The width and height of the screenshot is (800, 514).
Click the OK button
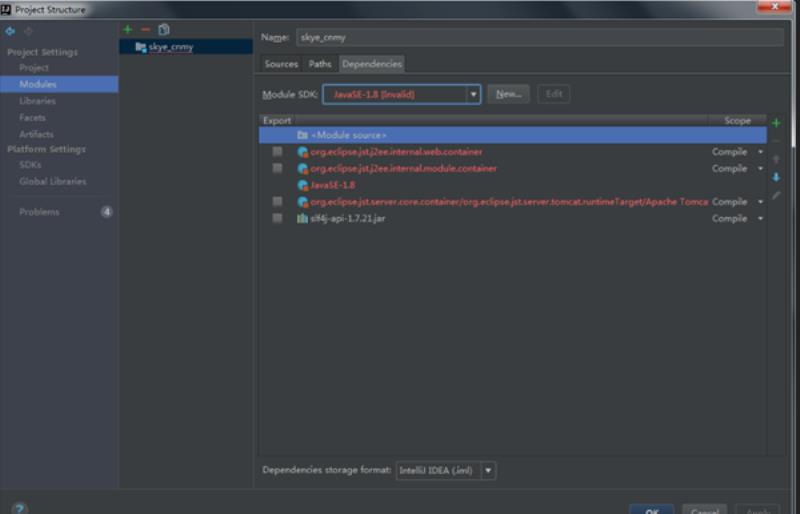(x=652, y=509)
